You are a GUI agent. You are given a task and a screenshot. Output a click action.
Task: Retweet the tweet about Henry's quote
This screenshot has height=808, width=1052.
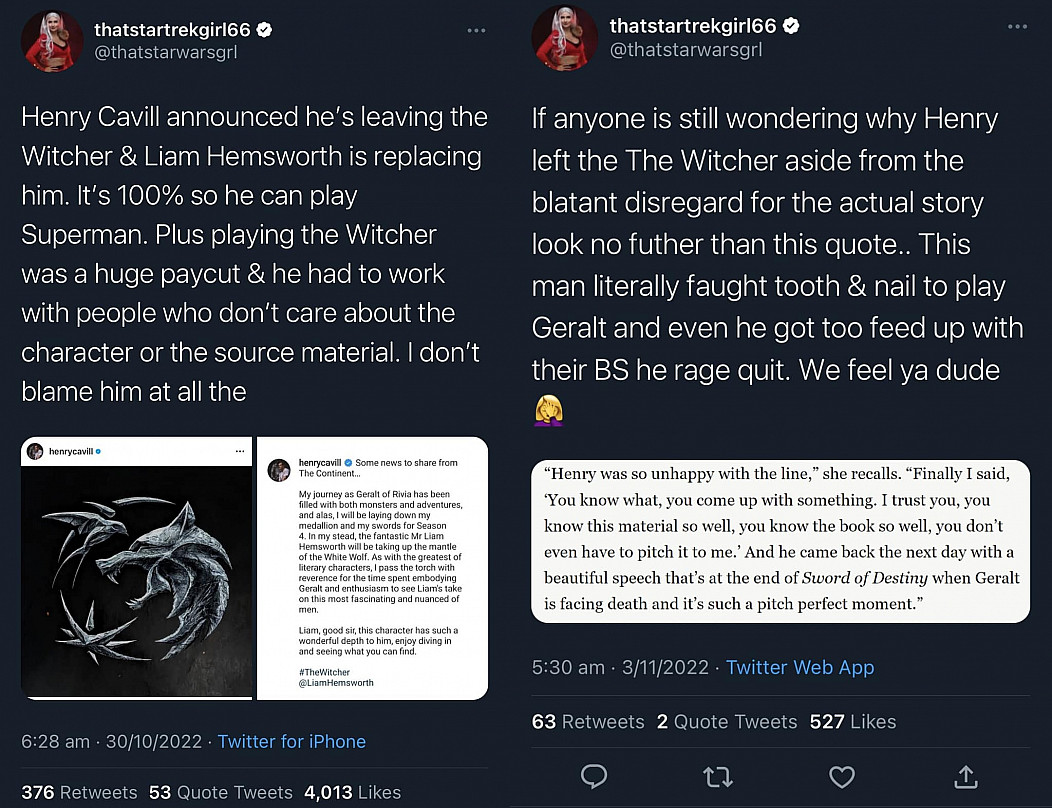(718, 776)
